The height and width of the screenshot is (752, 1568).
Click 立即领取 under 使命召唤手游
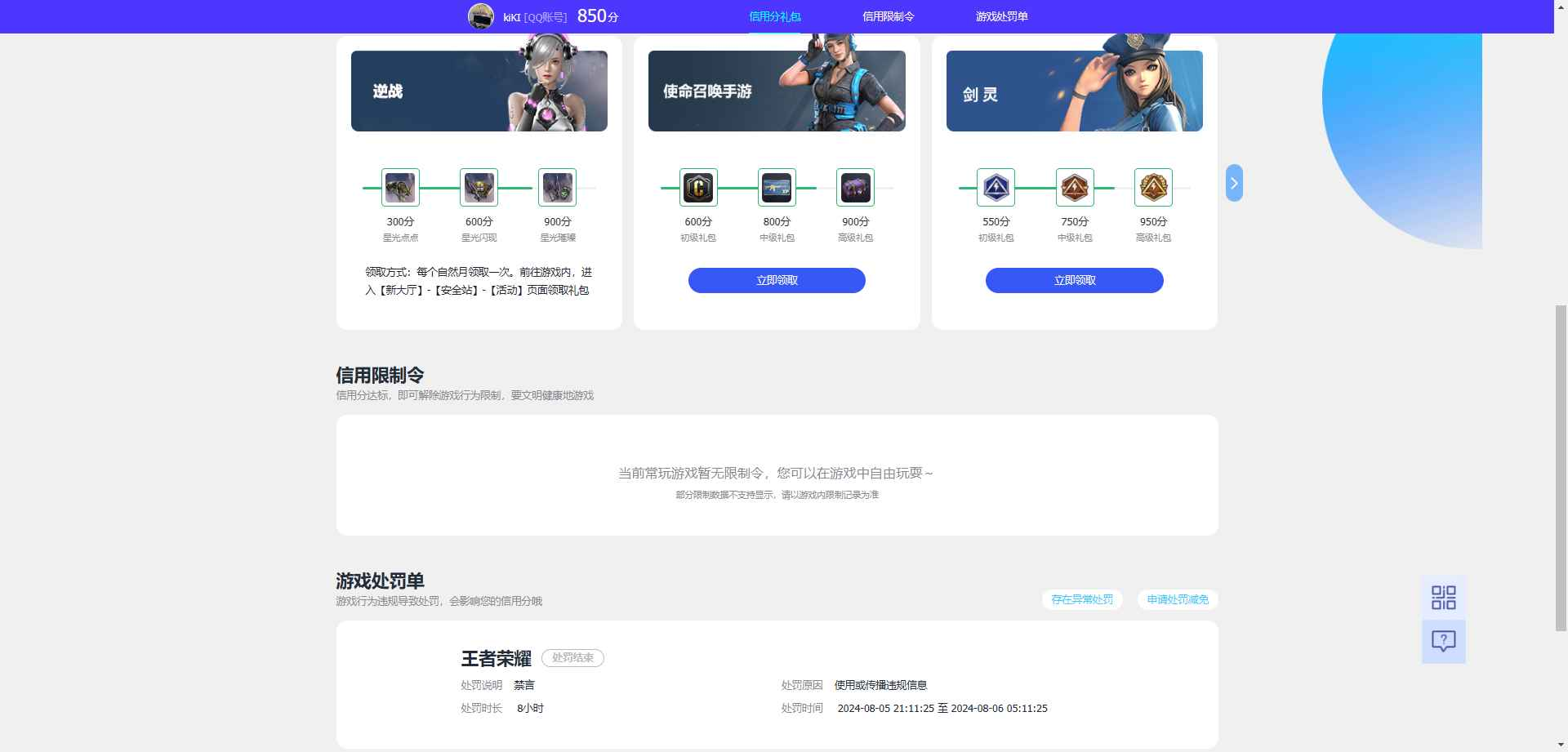coord(777,280)
